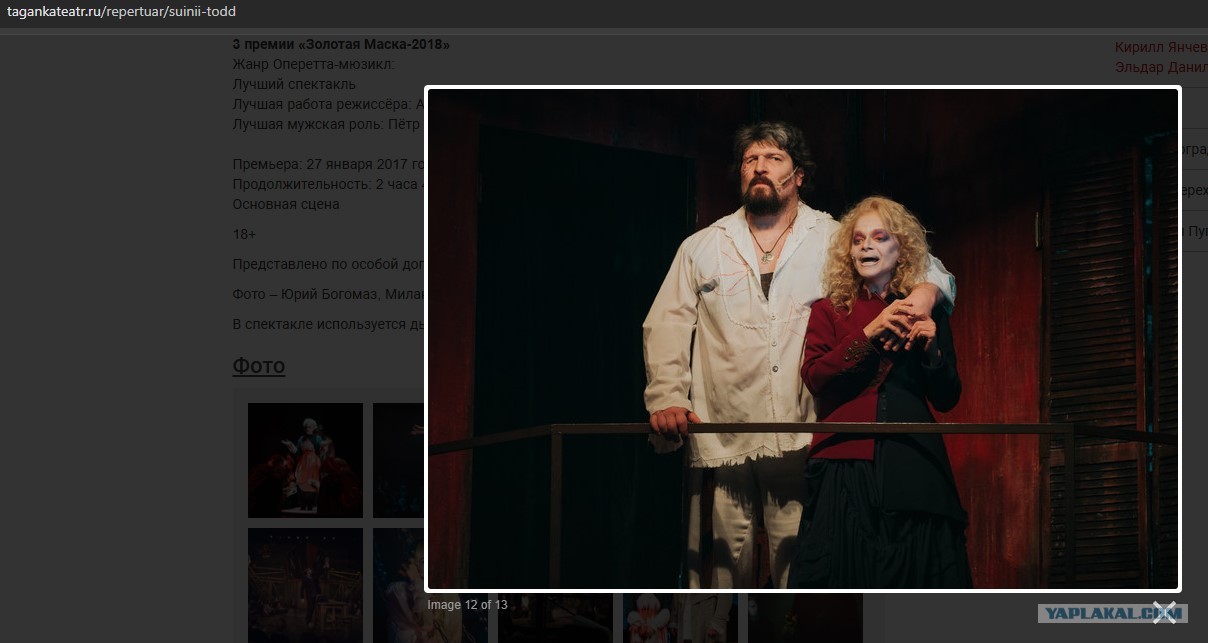Open the 'Эльдар Данил' cast link

1161,67
